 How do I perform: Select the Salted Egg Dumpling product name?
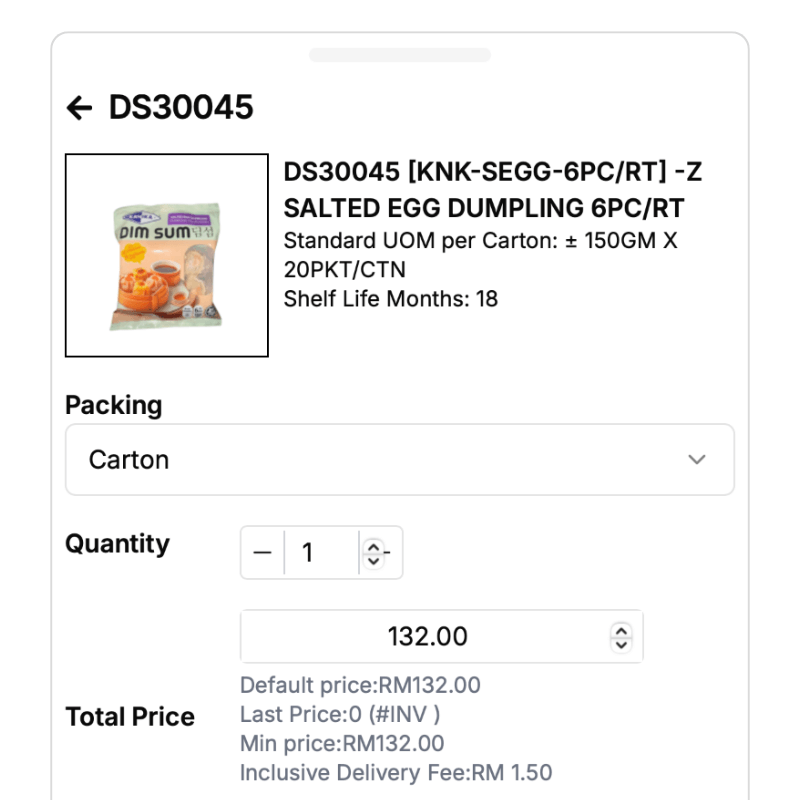tap(493, 190)
